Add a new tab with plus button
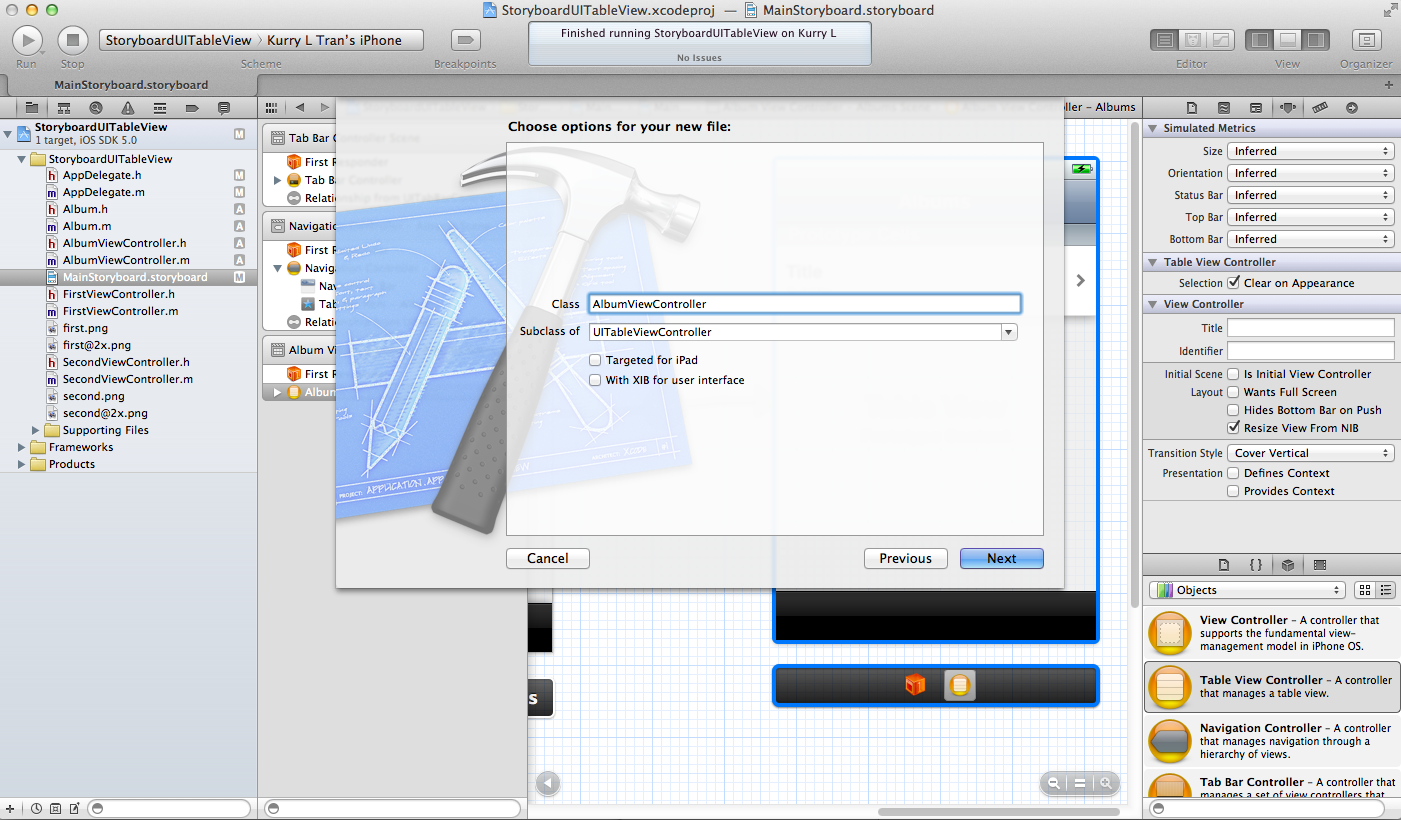This screenshot has width=1401, height=820. point(1389,85)
